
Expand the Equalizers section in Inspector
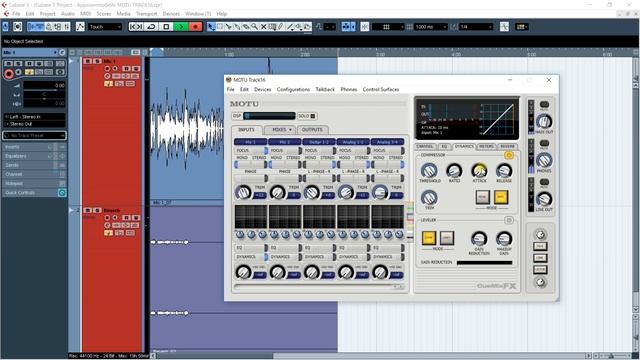pyautogui.click(x=34, y=156)
